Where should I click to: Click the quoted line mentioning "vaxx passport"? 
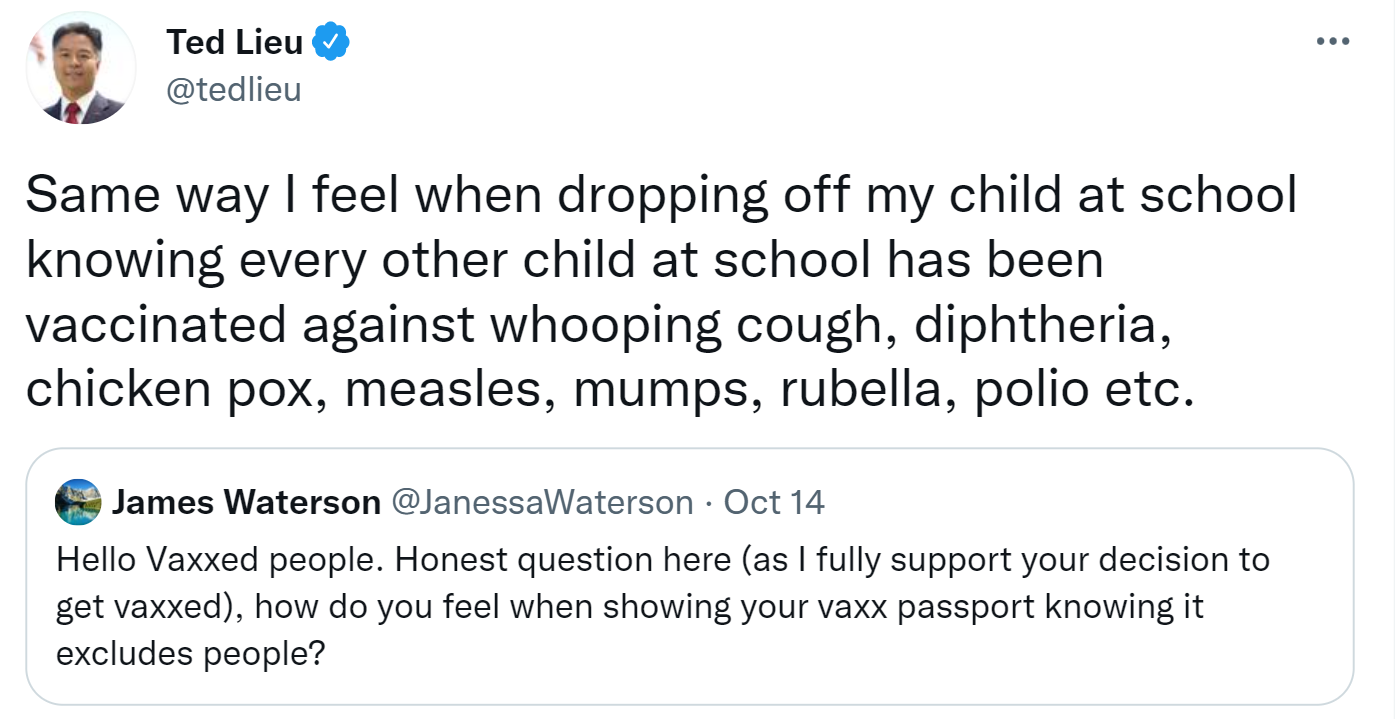630,607
